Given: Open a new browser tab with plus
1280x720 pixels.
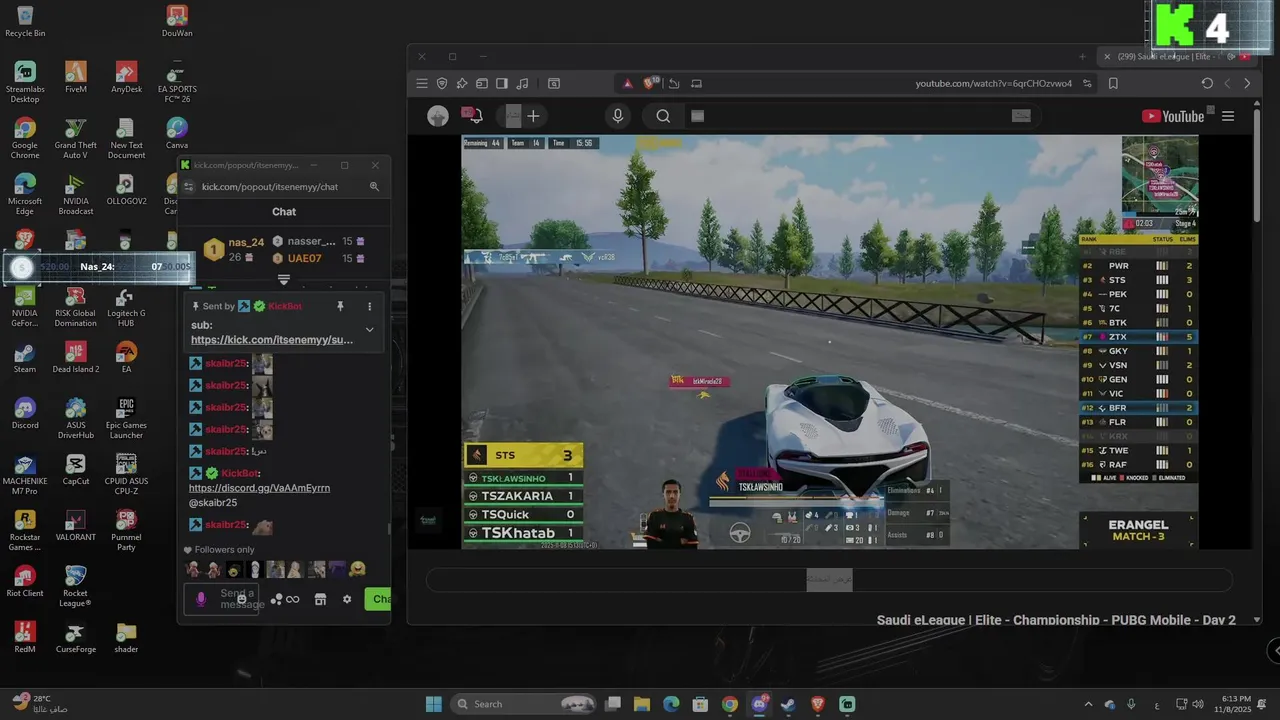Looking at the screenshot, I should tap(1082, 57).
